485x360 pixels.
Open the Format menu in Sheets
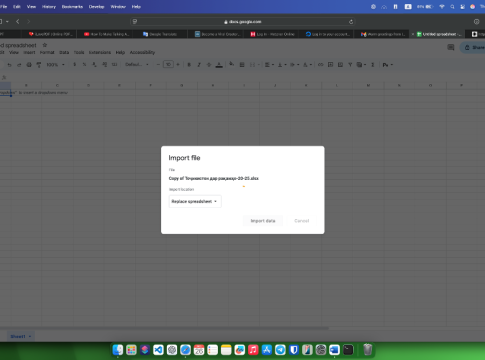point(47,52)
